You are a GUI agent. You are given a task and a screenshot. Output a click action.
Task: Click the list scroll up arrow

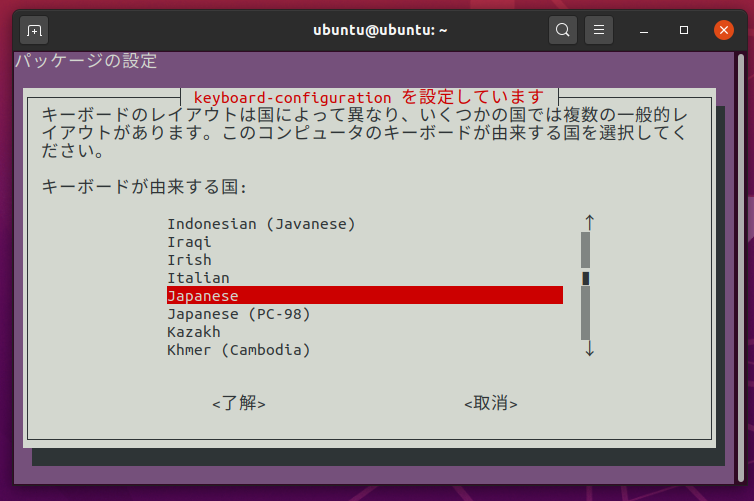pyautogui.click(x=590, y=223)
